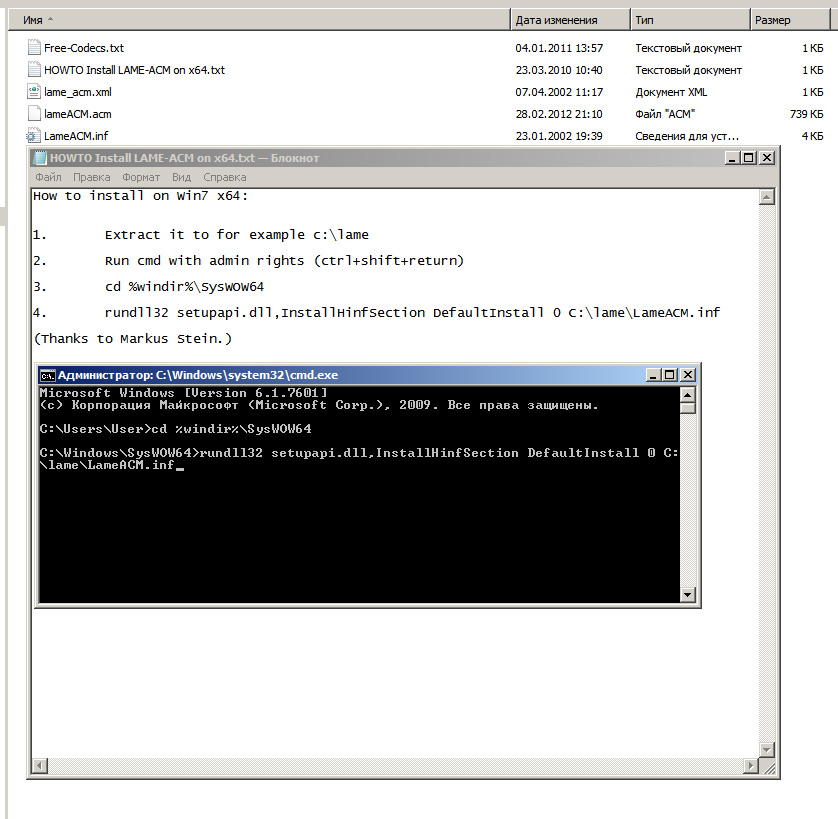This screenshot has width=838, height=819.
Task: Open the Правка menu in Notepad
Action: pyautogui.click(x=91, y=177)
